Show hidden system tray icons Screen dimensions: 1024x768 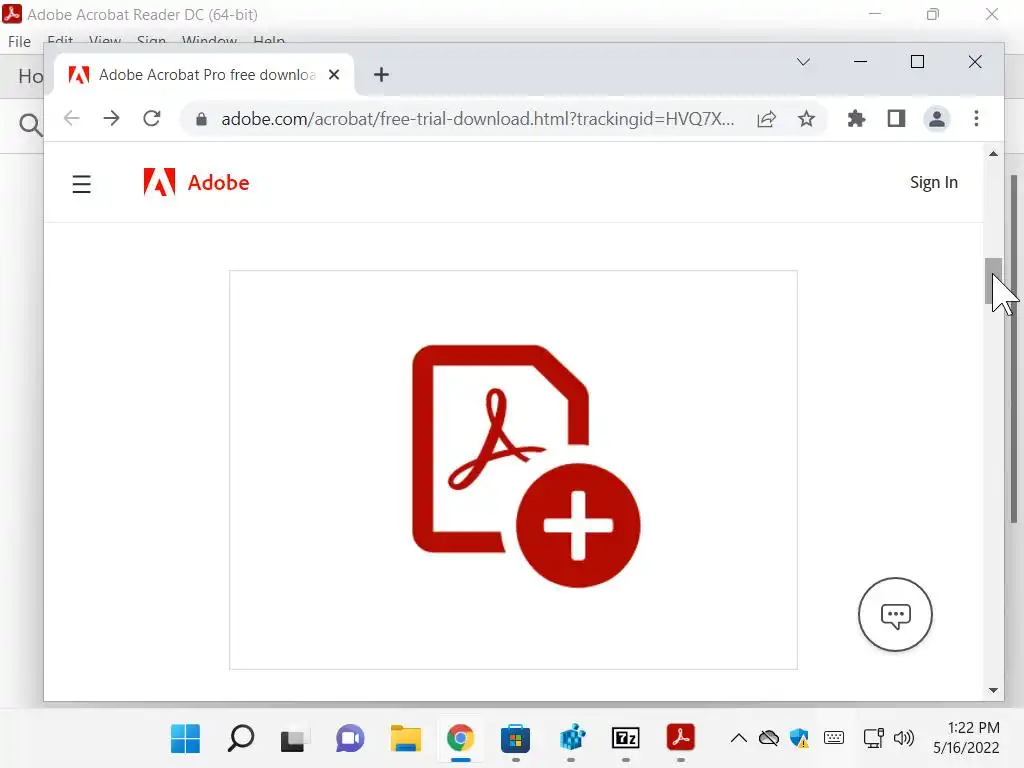739,739
